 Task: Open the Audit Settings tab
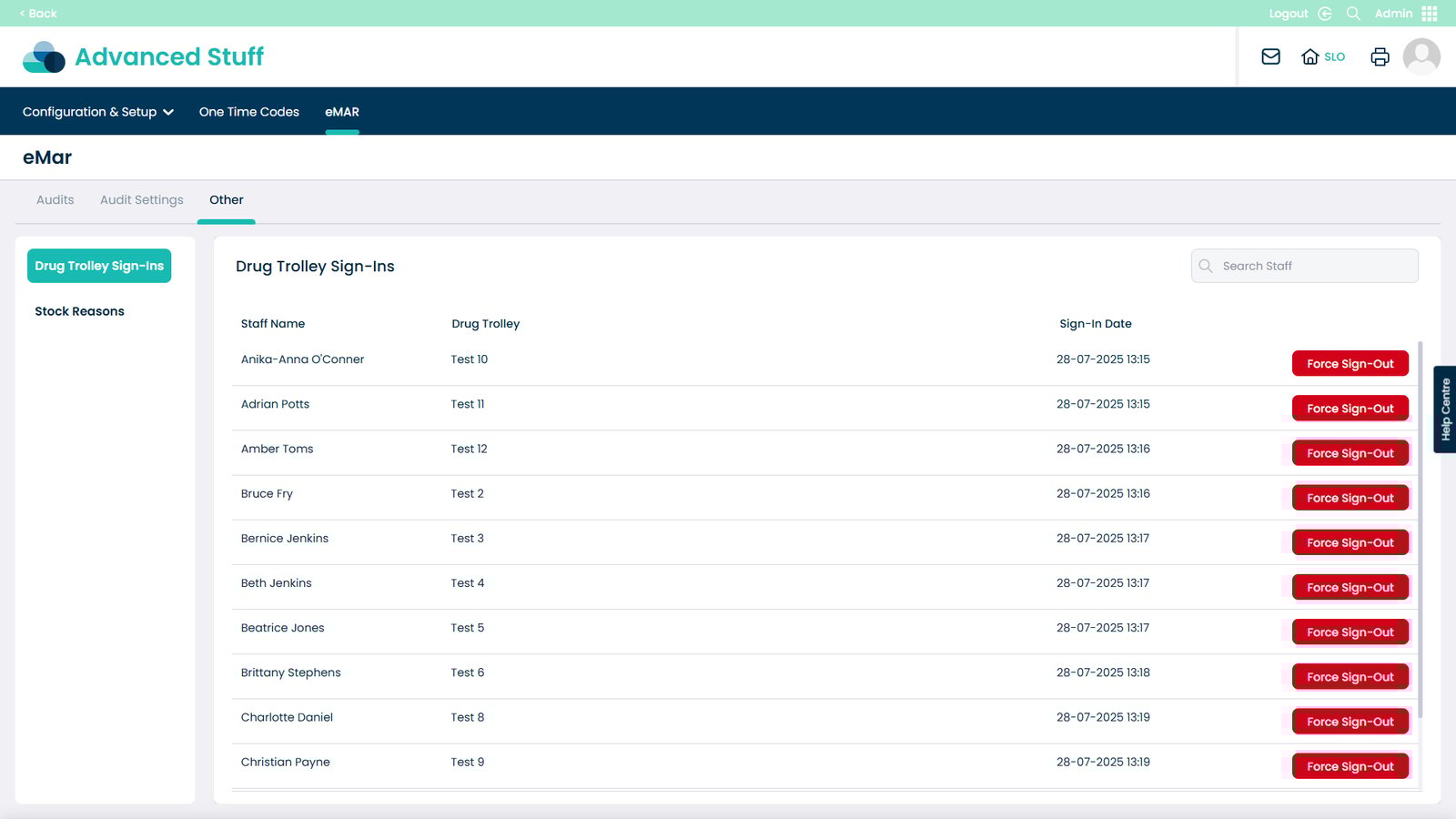click(x=141, y=200)
